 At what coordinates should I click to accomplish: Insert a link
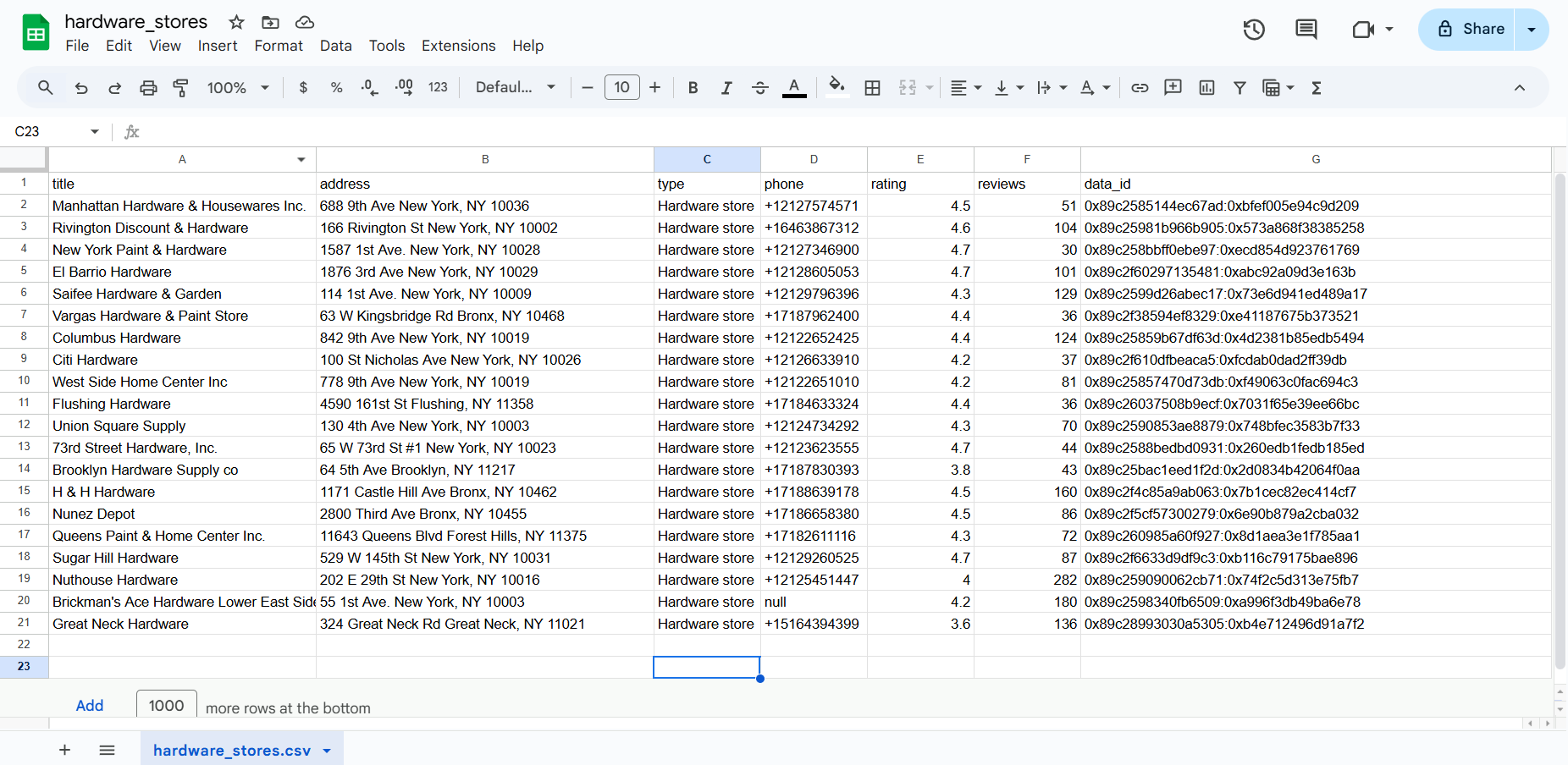pyautogui.click(x=1140, y=87)
